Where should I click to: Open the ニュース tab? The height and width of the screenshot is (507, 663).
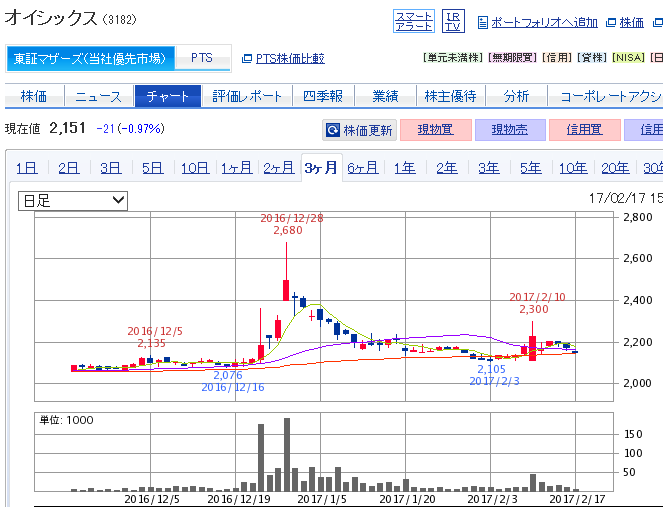pos(99,96)
